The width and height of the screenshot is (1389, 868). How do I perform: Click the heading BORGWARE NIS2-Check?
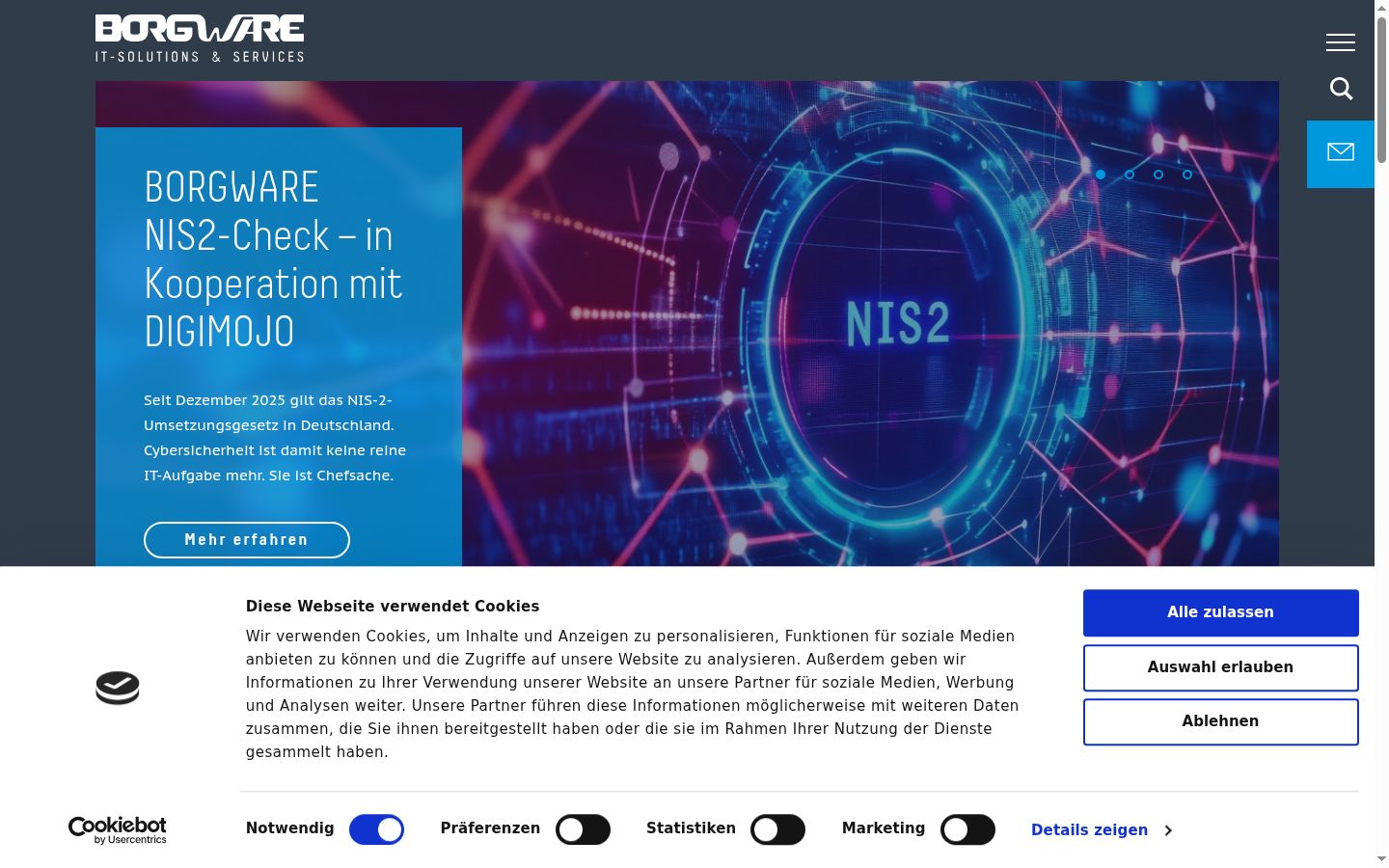(273, 259)
